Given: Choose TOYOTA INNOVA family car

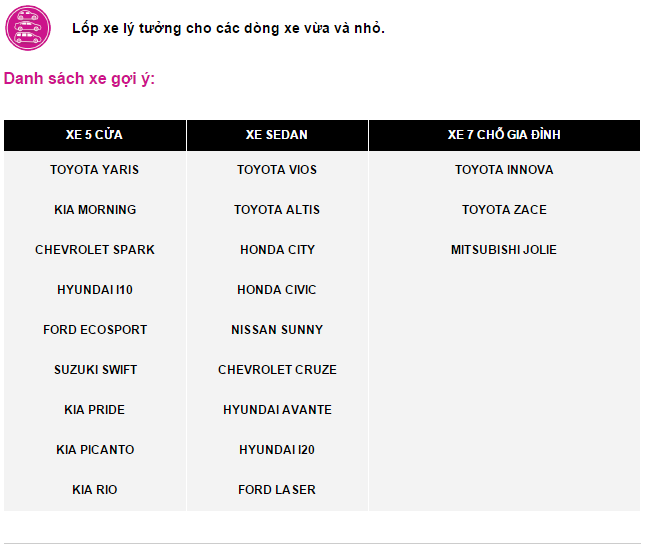Looking at the screenshot, I should click(504, 170).
